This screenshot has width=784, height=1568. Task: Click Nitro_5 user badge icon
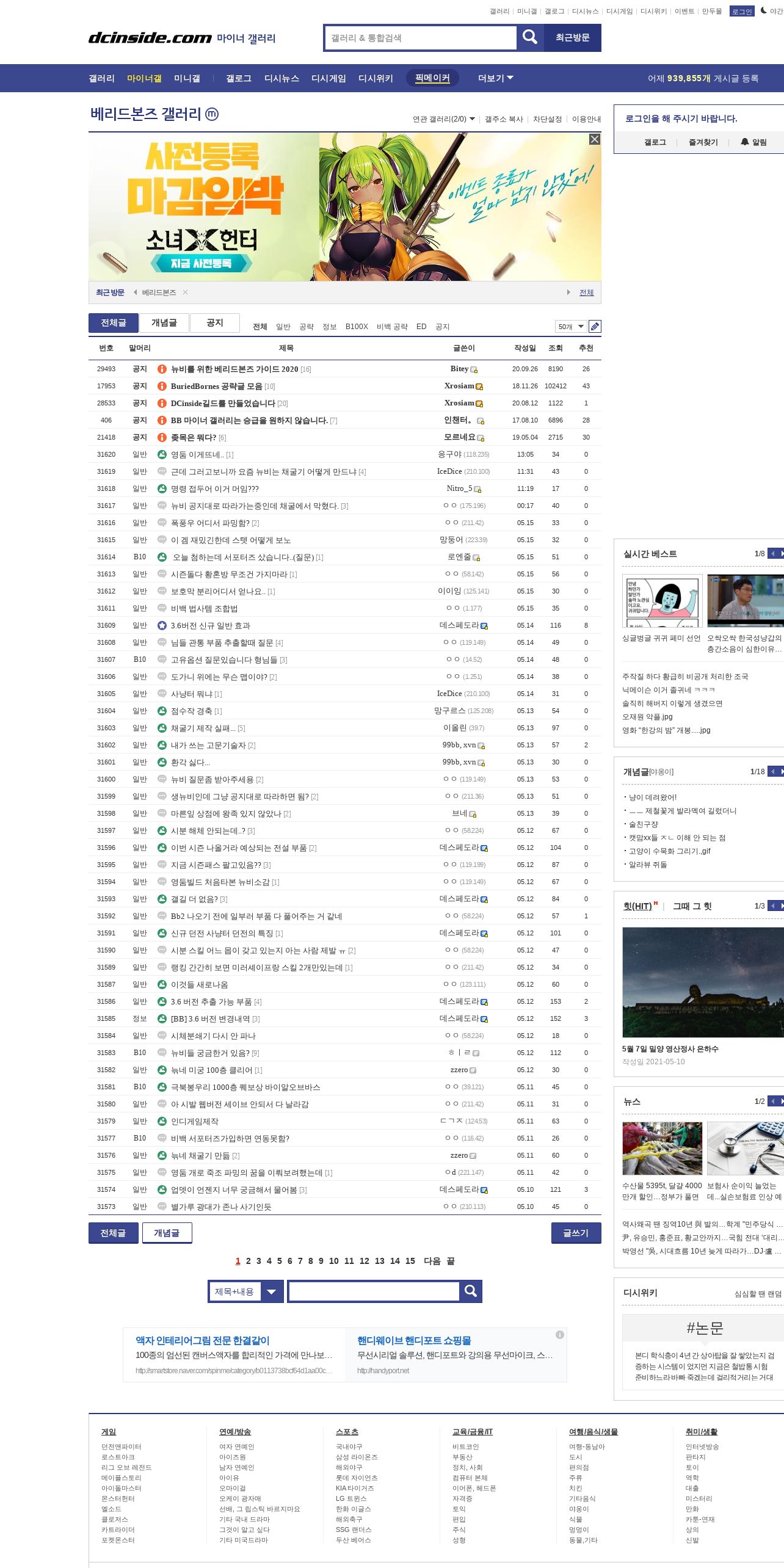pos(477,489)
